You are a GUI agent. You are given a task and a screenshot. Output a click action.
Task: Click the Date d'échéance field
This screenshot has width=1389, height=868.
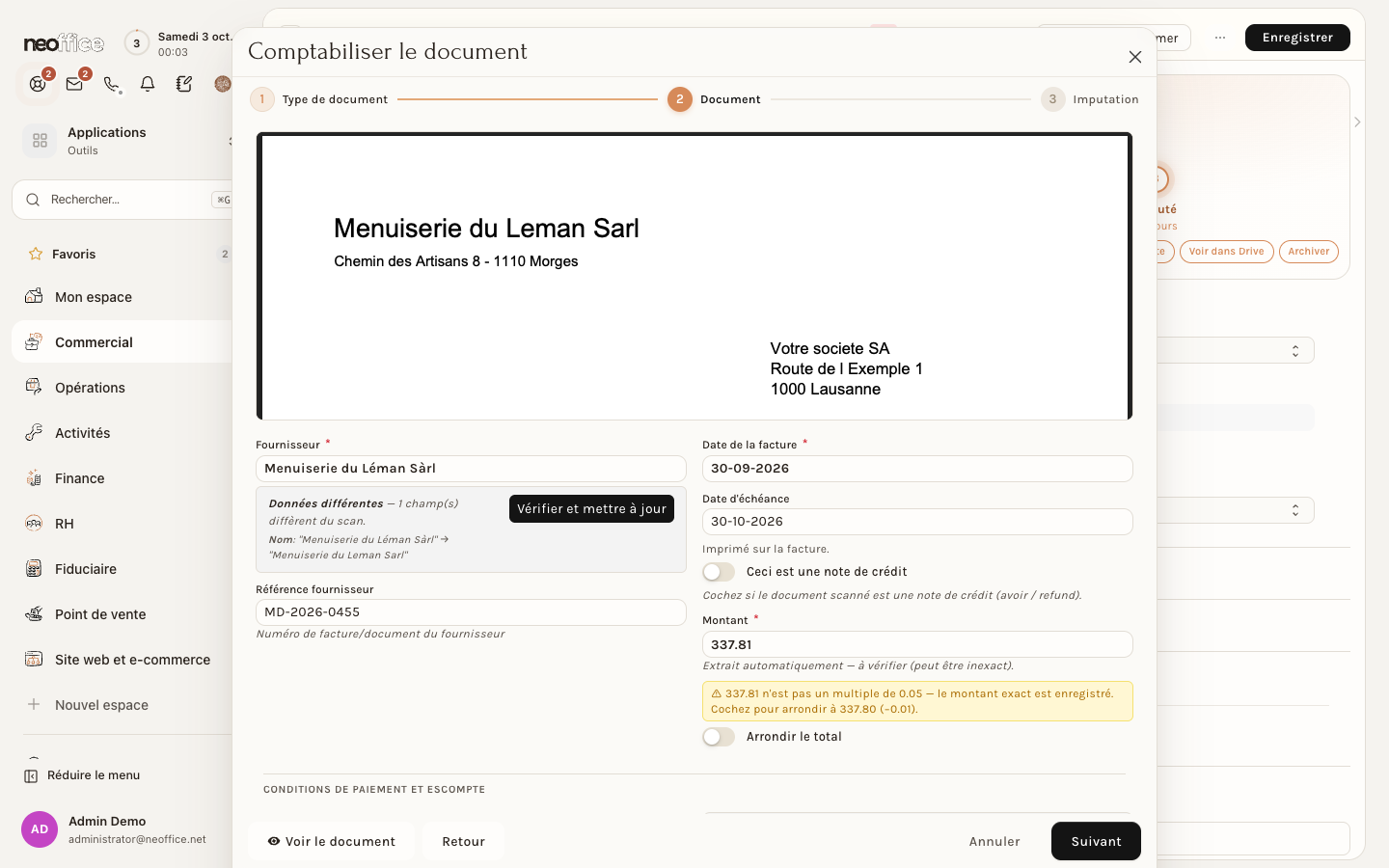point(917,522)
